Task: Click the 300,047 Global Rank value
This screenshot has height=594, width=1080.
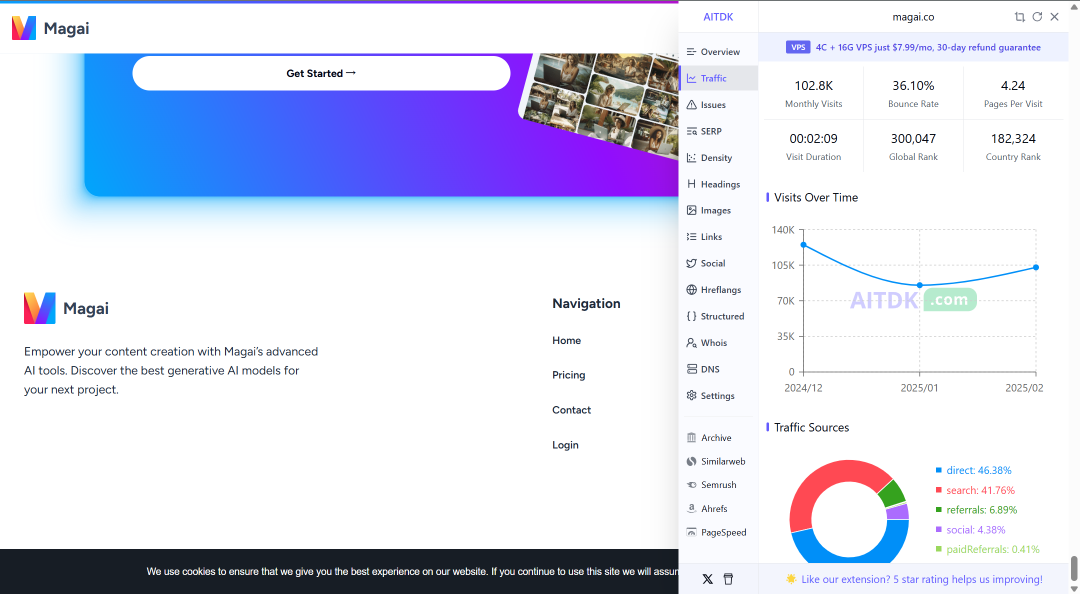Action: (913, 139)
